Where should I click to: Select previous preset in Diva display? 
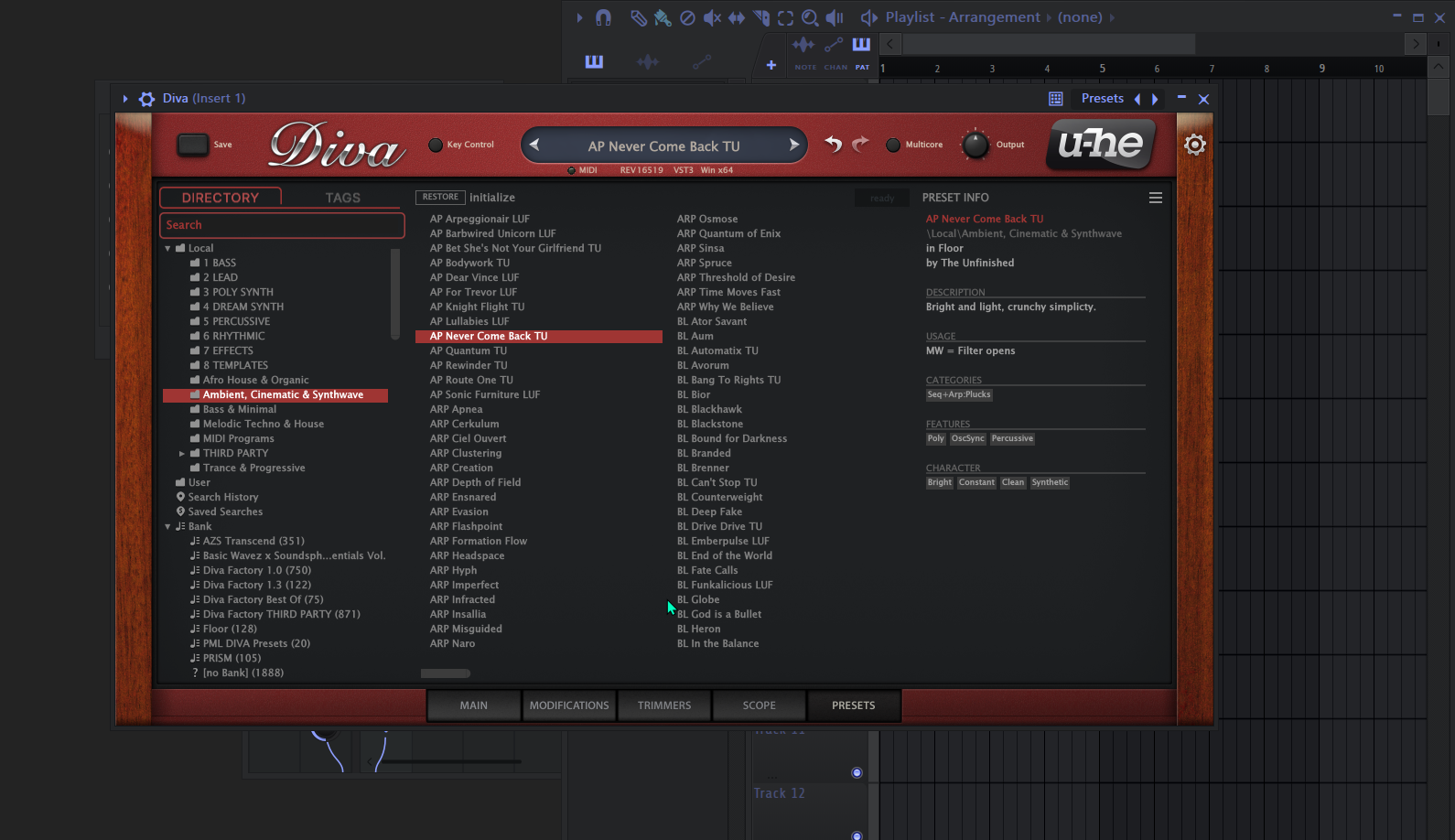point(534,145)
